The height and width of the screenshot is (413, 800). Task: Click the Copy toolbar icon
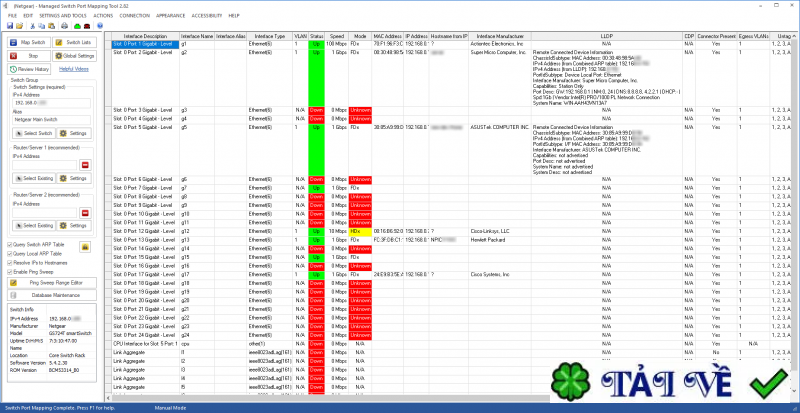[x=41, y=26]
